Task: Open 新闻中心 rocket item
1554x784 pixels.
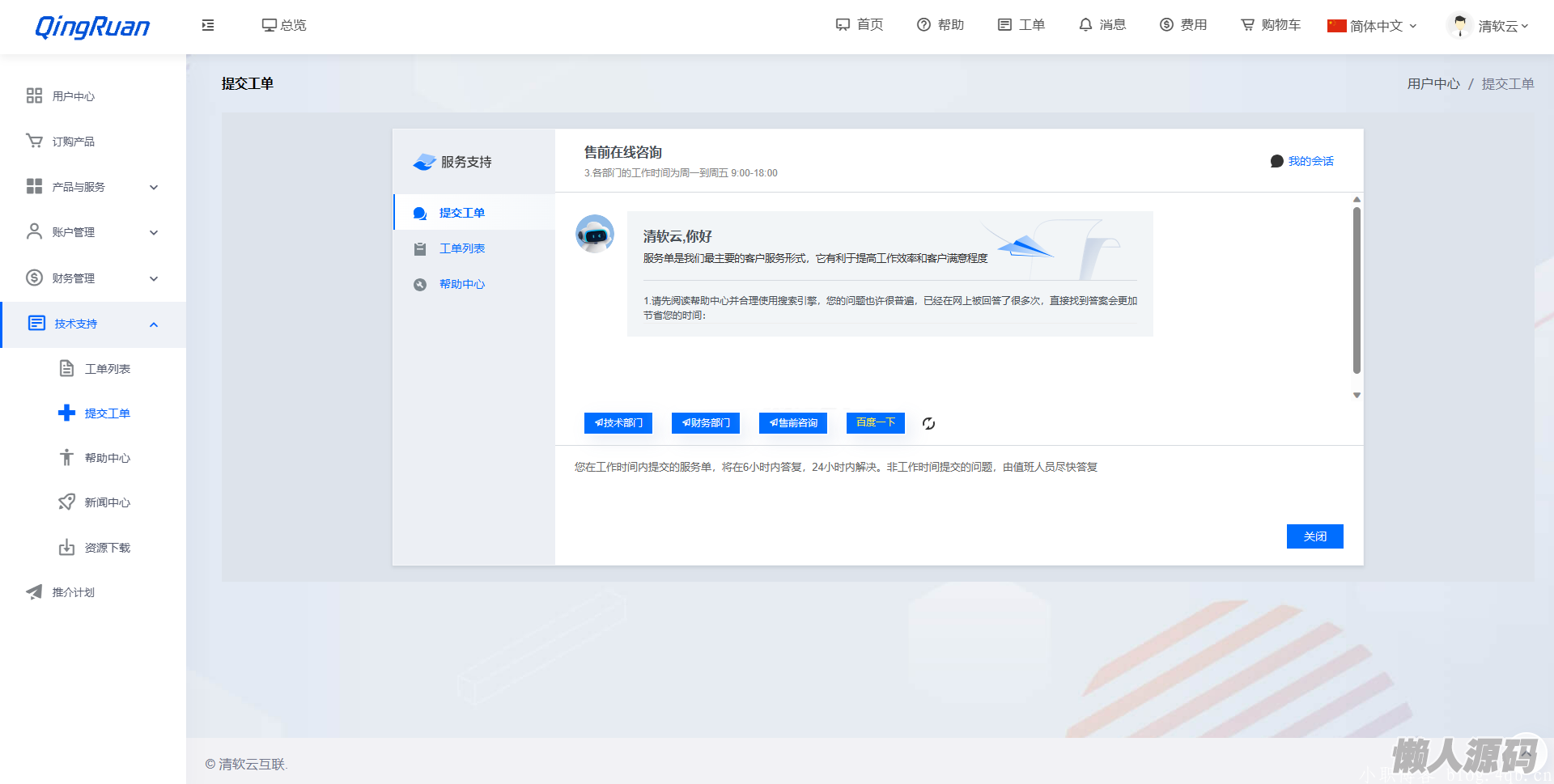Action: [x=107, y=502]
